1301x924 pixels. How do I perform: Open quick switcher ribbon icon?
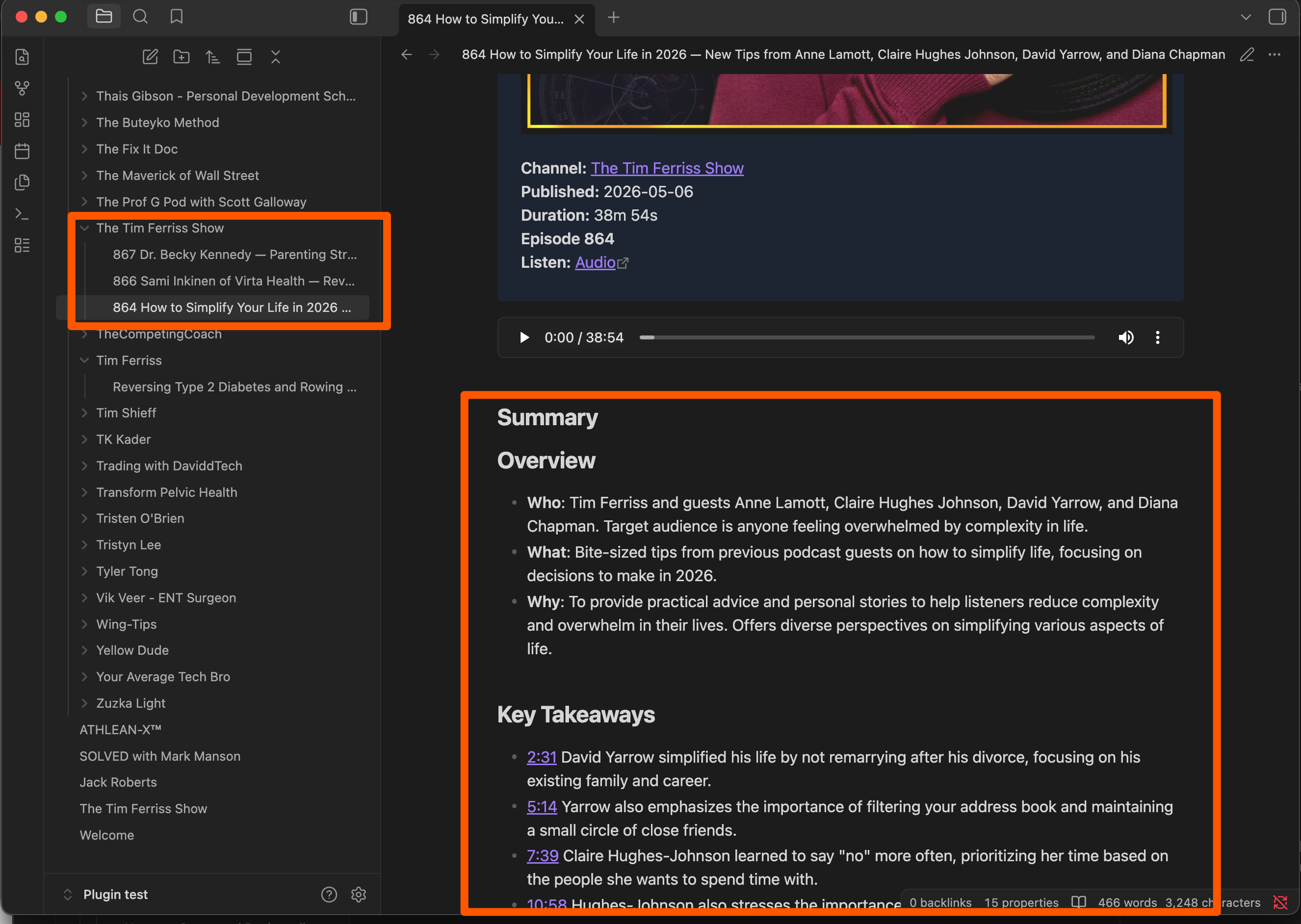22,57
